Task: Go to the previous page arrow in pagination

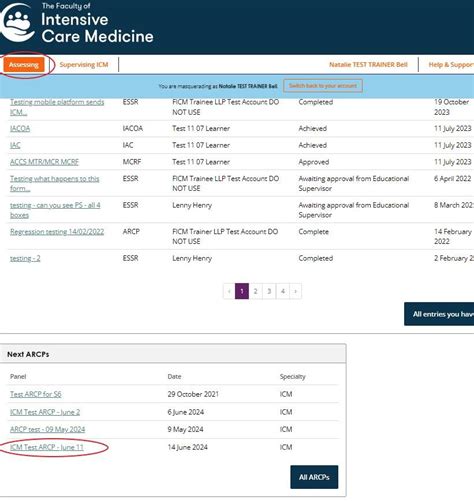Action: click(x=229, y=291)
